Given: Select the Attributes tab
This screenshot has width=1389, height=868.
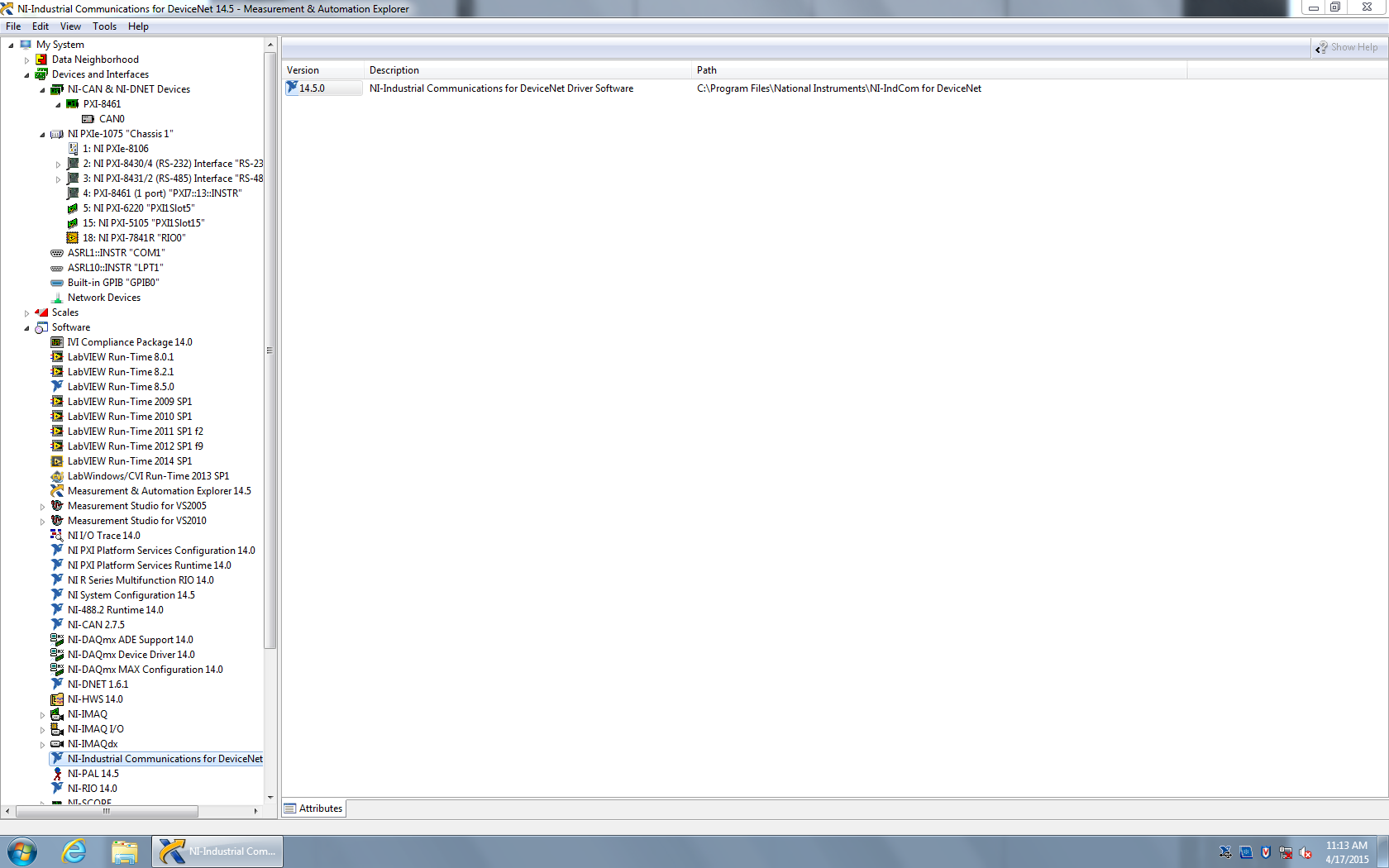Looking at the screenshot, I should pos(314,808).
